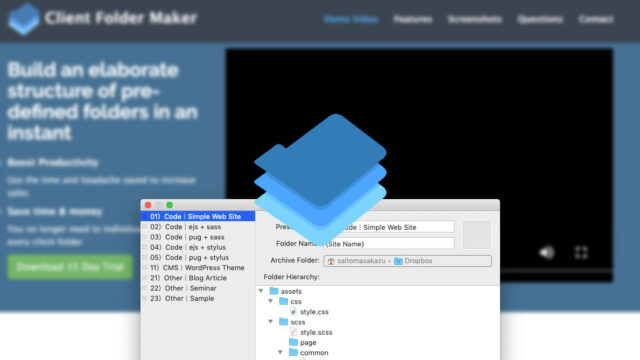Collapse the scss folder disclosure triangle

[x=271, y=322]
